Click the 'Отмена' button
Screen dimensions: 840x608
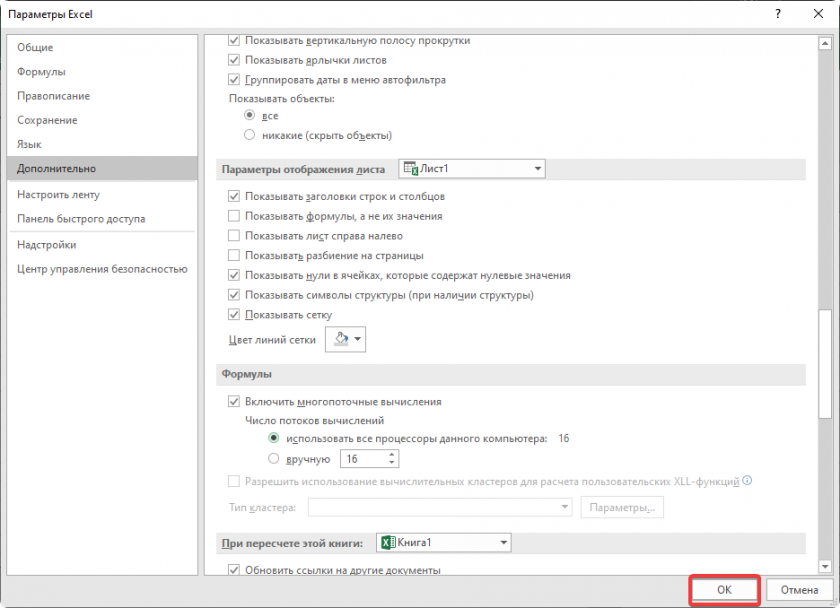[799, 590]
